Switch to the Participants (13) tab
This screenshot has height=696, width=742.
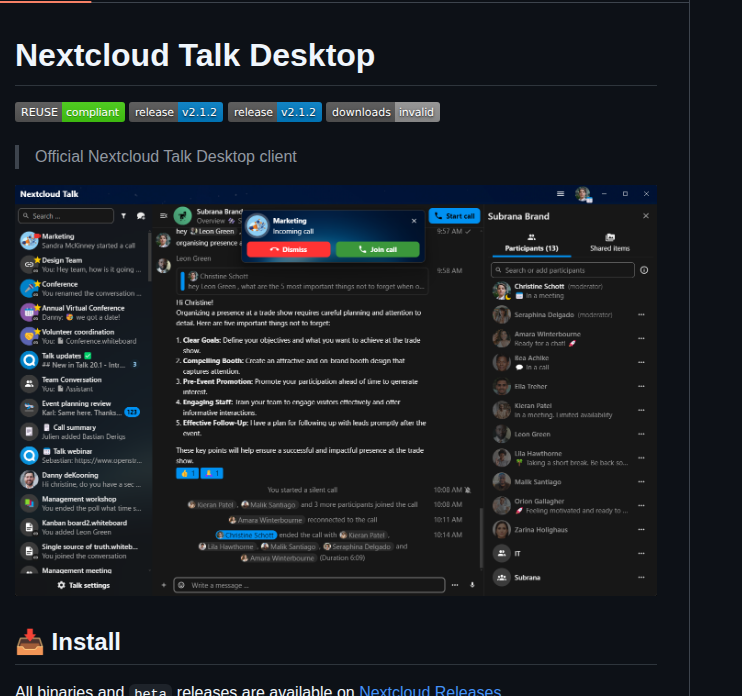tap(531, 243)
